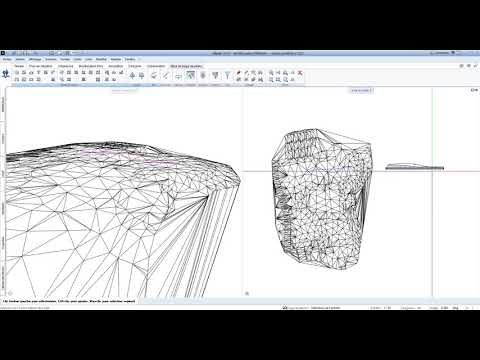Image resolution: width=480 pixels, height=360 pixels.
Task: Click the highlighted triangulation mesh tool icon
Action: click(190, 76)
